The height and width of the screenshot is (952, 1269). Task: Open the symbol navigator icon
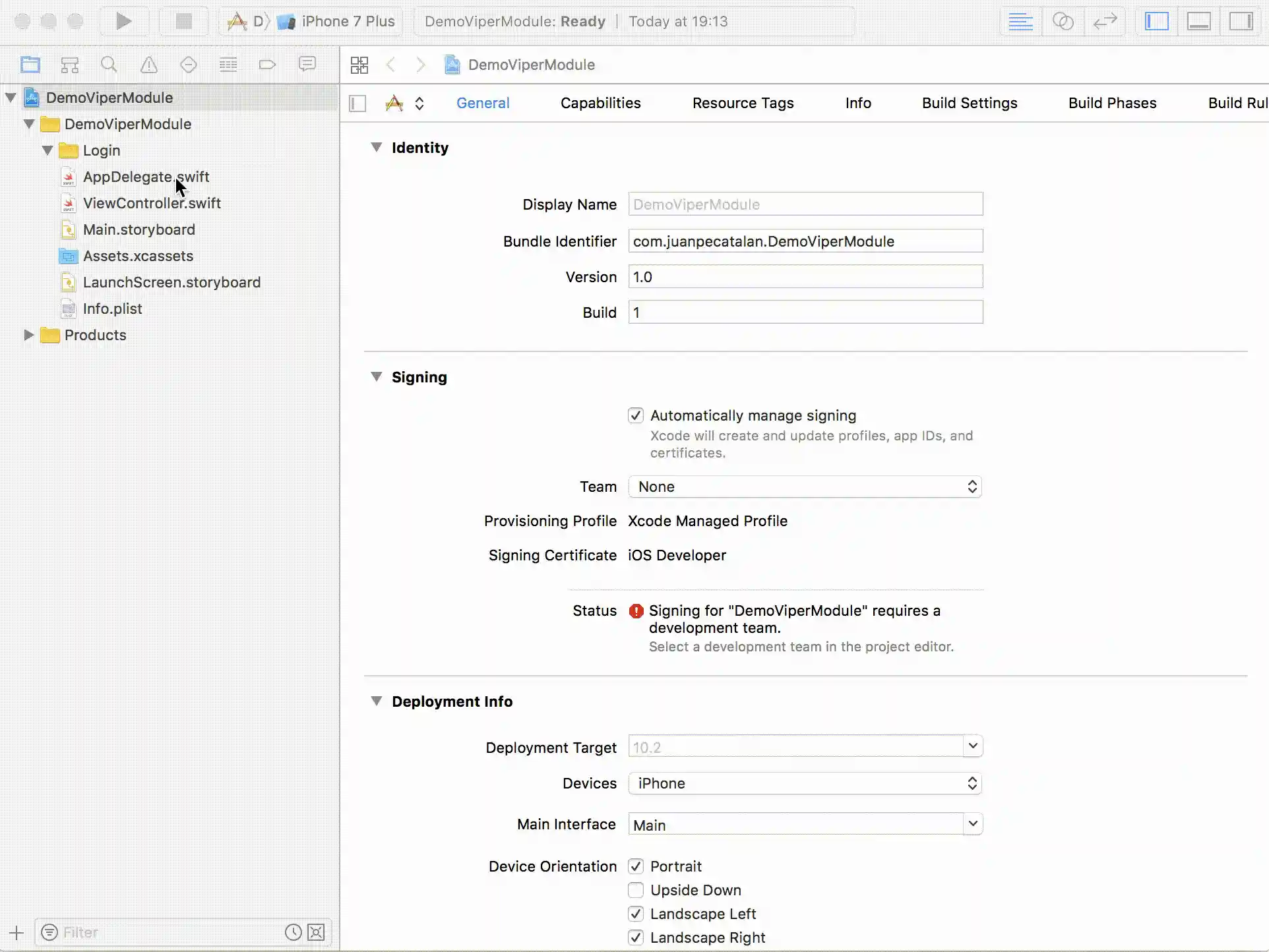pyautogui.click(x=70, y=65)
